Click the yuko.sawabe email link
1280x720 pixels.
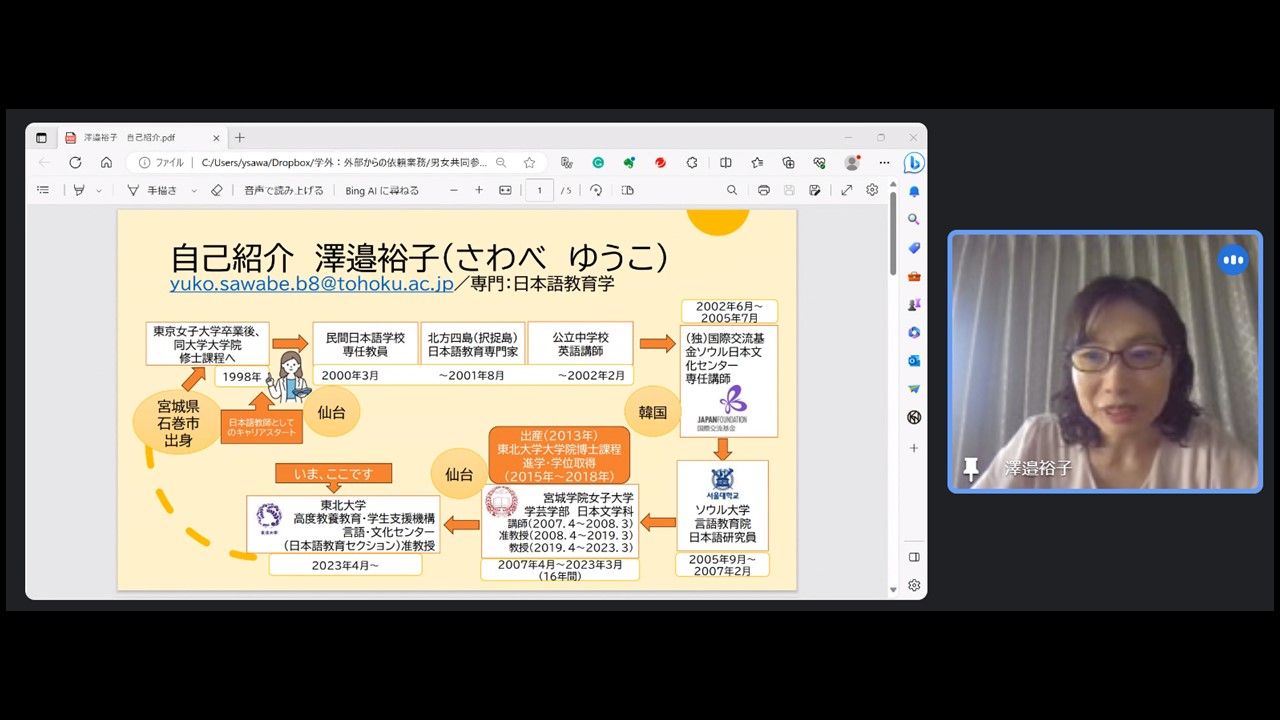[311, 283]
